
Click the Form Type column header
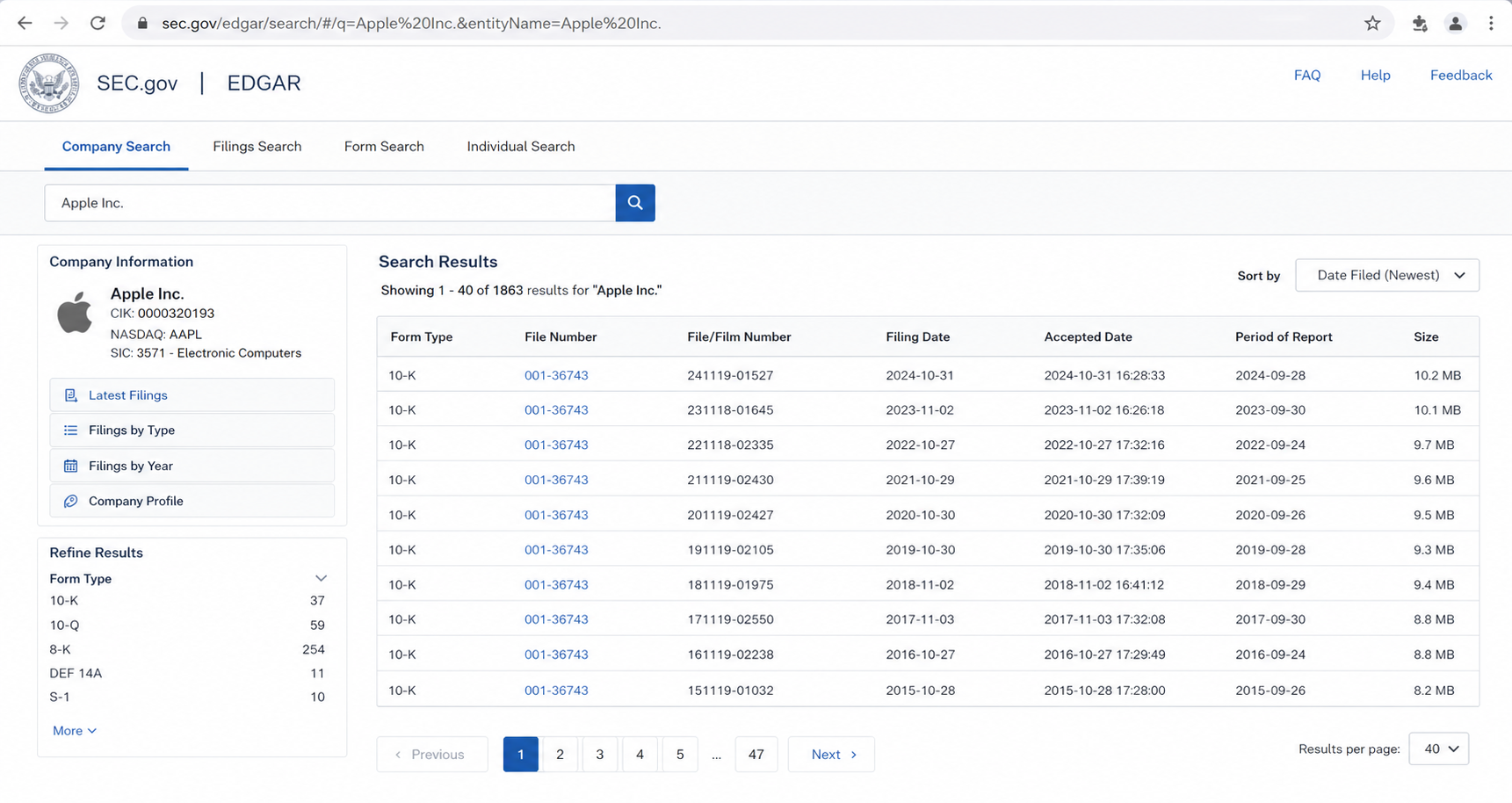click(422, 337)
